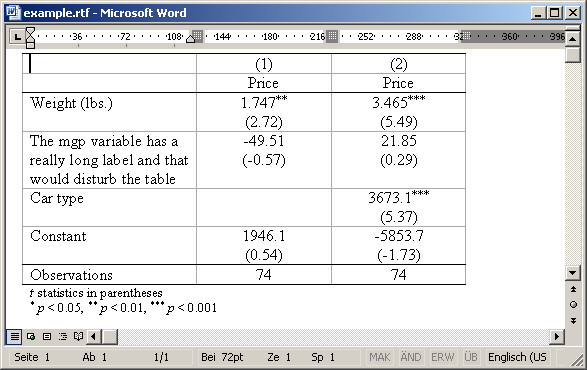587x370 pixels.
Task: Select the column boundary marker near 216 on ruler
Action: (x=332, y=36)
